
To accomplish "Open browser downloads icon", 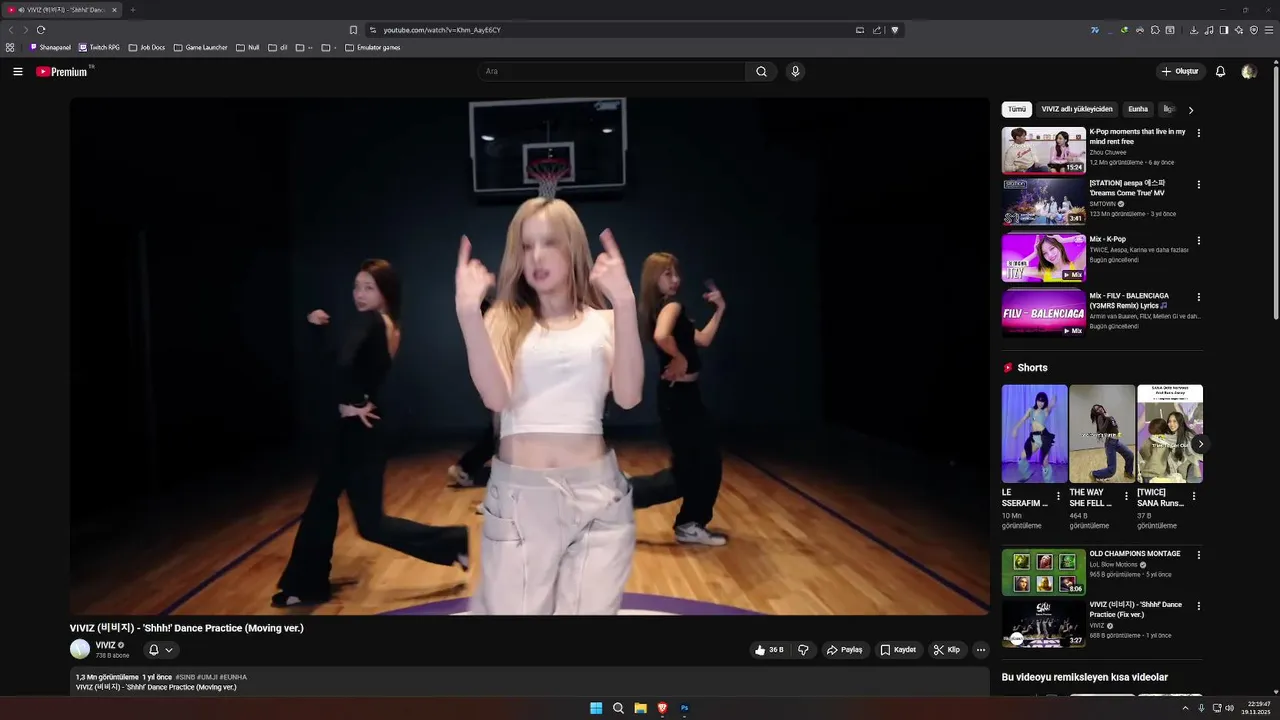I will (1194, 30).
